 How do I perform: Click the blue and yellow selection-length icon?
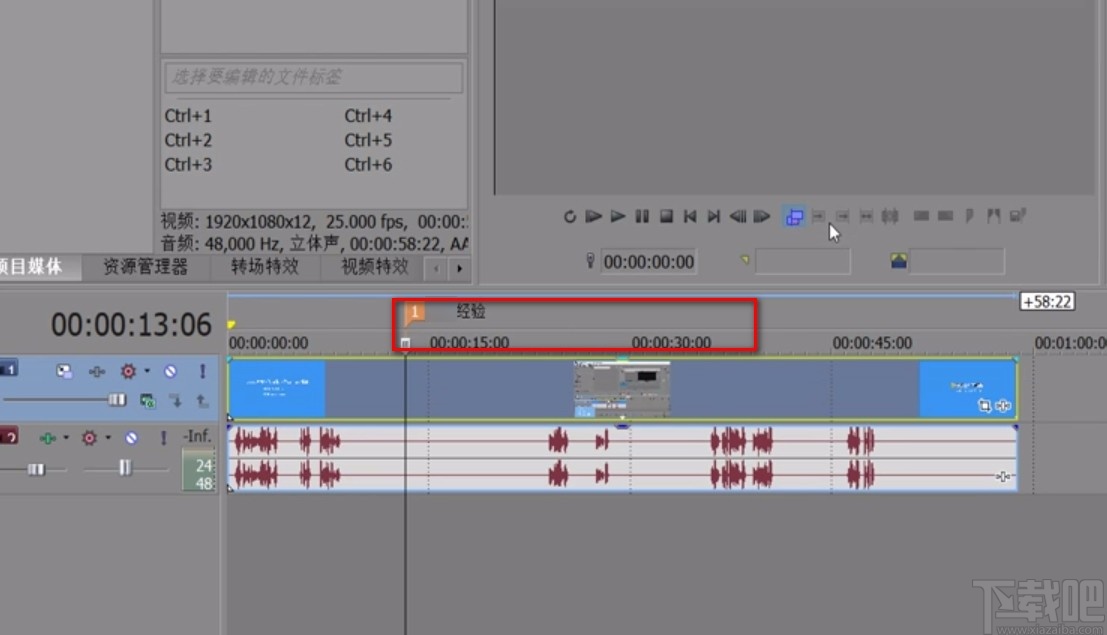(899, 261)
